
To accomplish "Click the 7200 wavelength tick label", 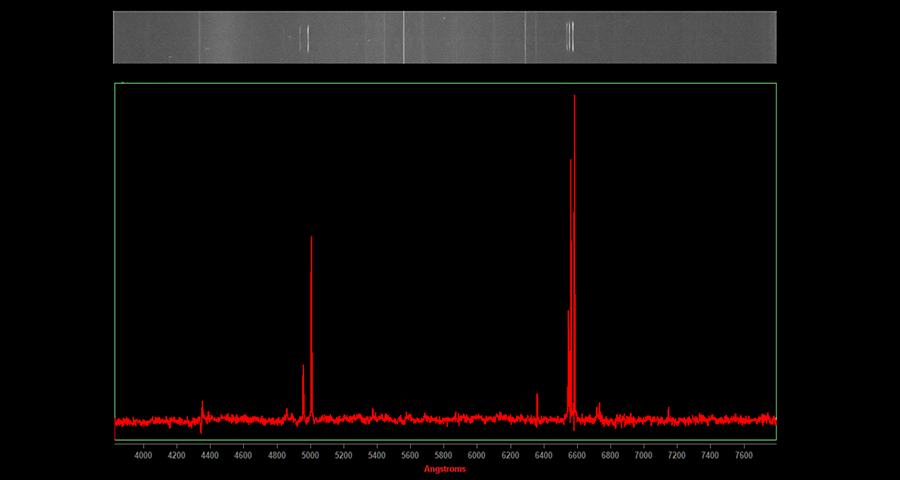I will (x=677, y=455).
